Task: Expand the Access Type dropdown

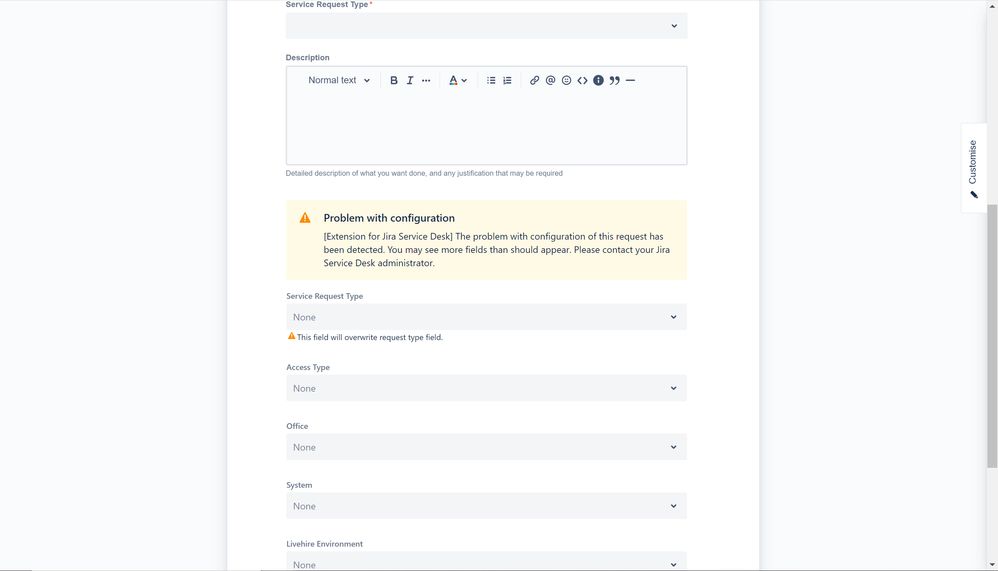Action: point(486,388)
